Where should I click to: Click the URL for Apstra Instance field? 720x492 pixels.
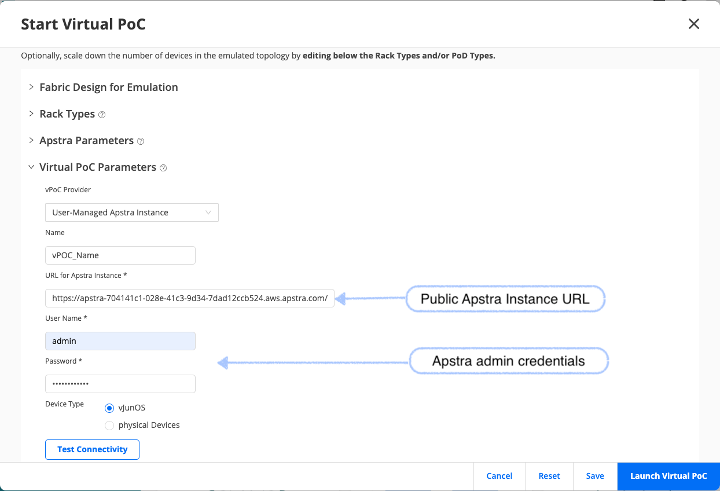click(189, 298)
